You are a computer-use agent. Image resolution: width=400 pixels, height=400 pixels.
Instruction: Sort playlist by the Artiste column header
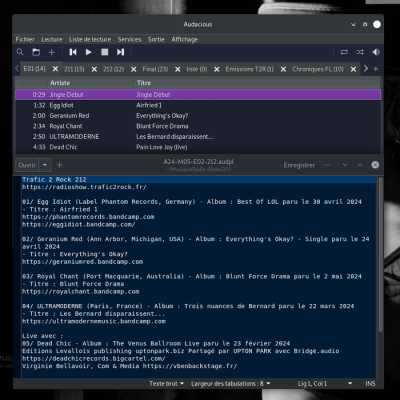tap(90, 83)
